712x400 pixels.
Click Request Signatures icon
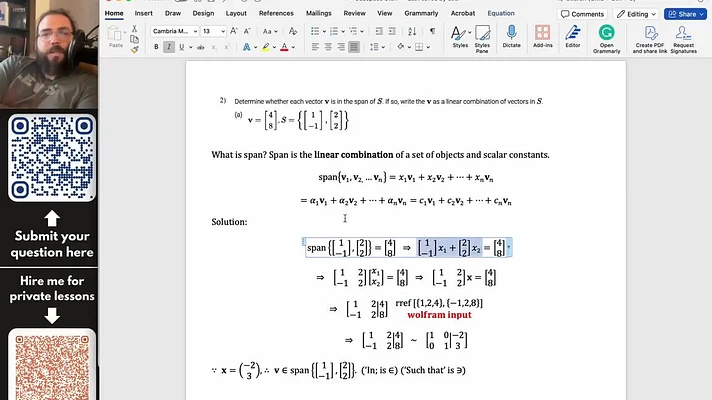pos(683,39)
